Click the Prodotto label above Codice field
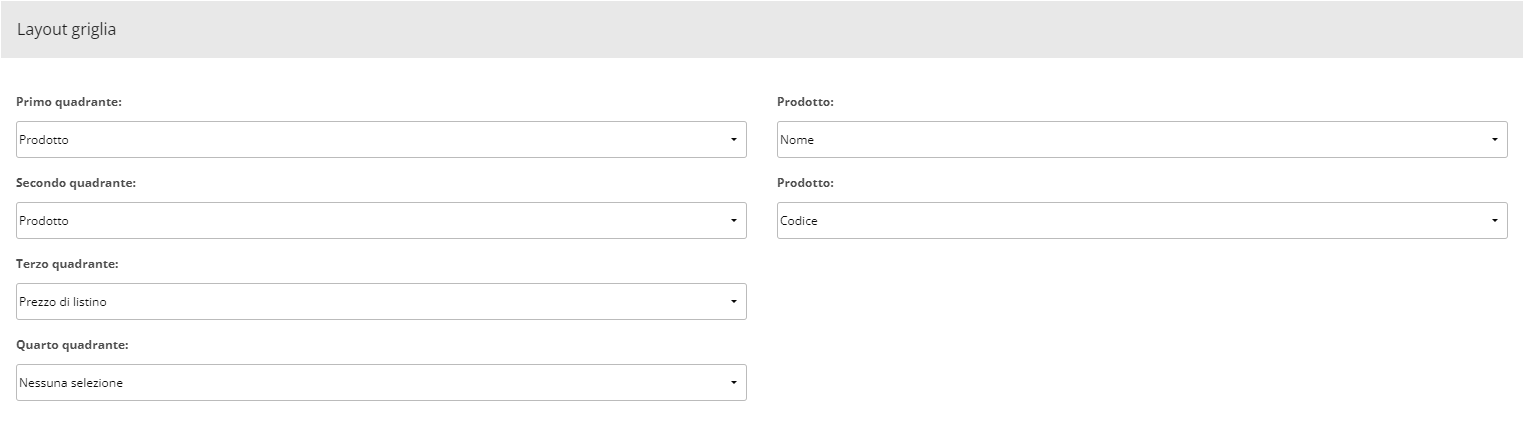The image size is (1530, 442). pyautogui.click(x=805, y=183)
